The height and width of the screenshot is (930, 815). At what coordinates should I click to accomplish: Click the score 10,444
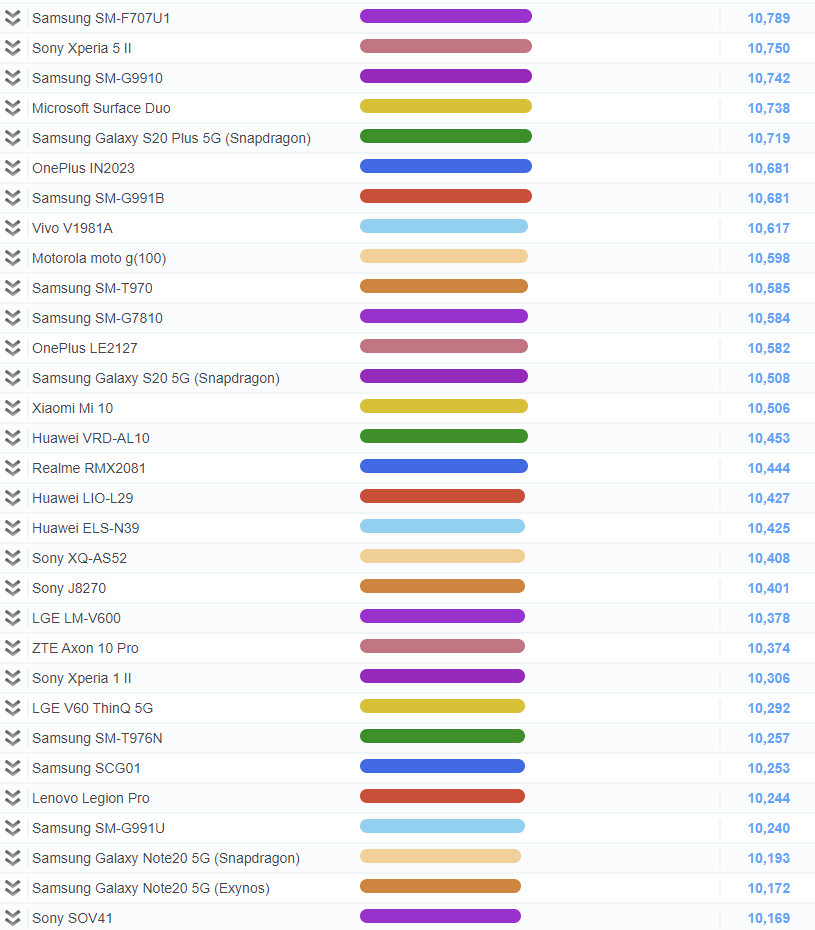pyautogui.click(x=769, y=469)
